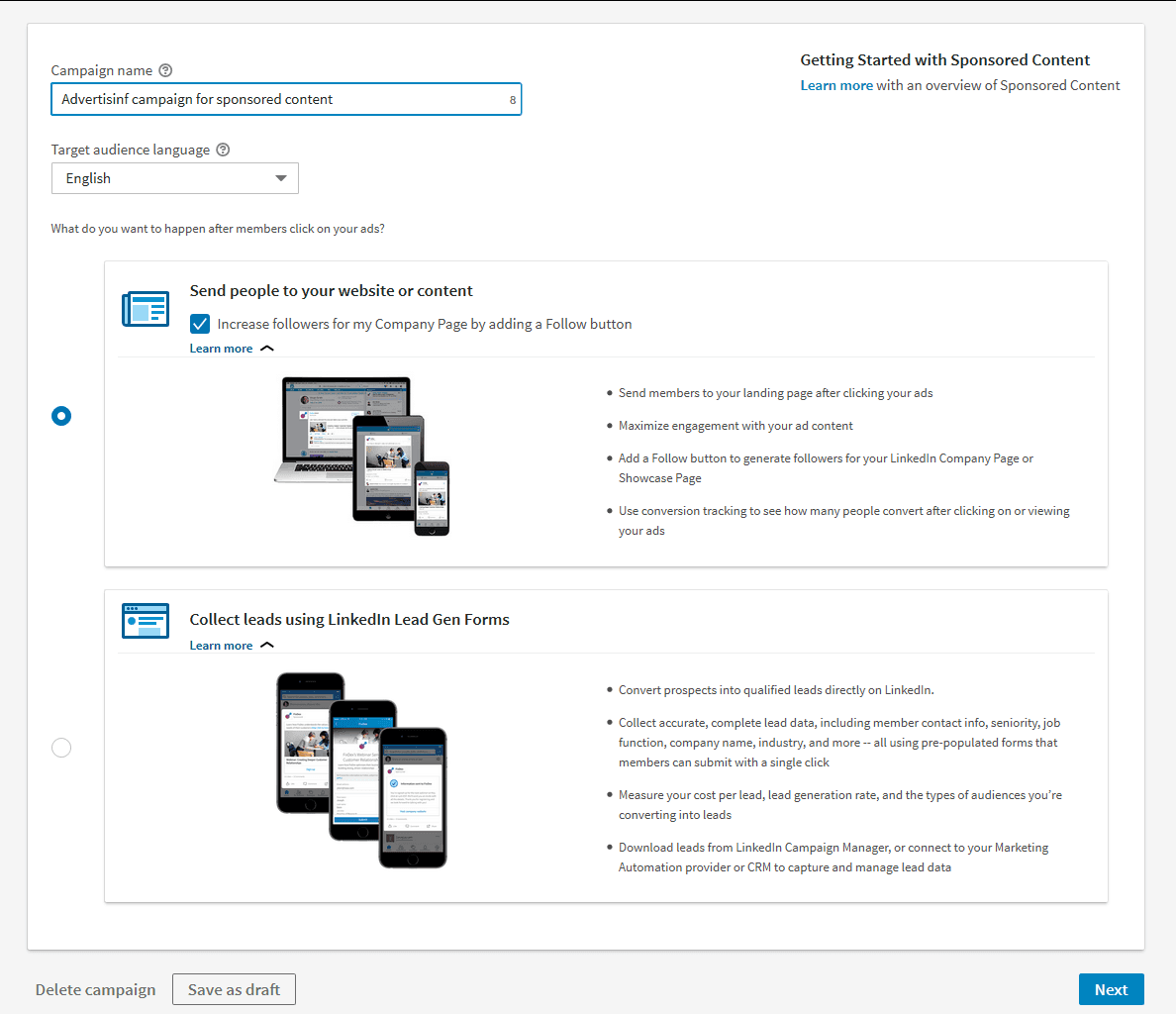This screenshot has height=1014, width=1176.
Task: Click the Campaign name help icon
Action: click(165, 70)
